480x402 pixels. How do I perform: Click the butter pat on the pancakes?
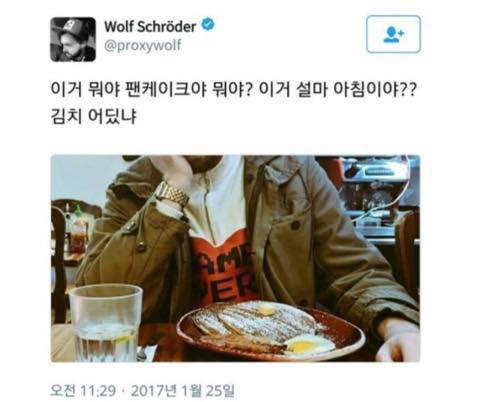[x=267, y=311]
